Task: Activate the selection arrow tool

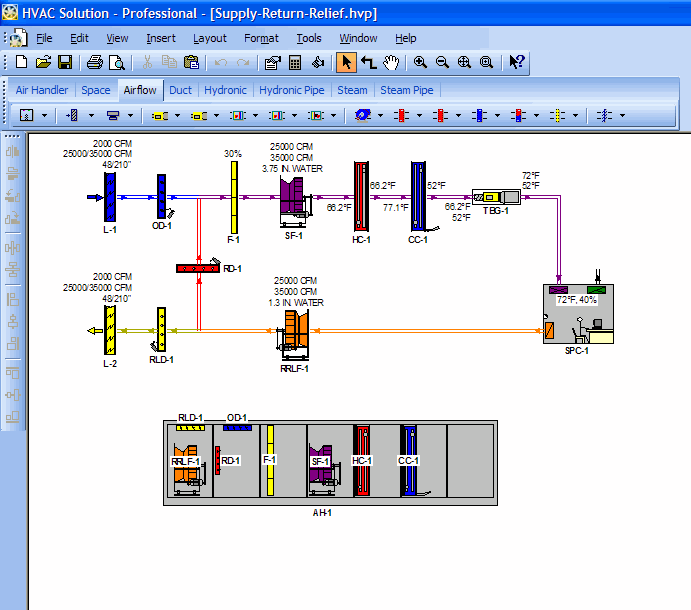Action: click(346, 62)
